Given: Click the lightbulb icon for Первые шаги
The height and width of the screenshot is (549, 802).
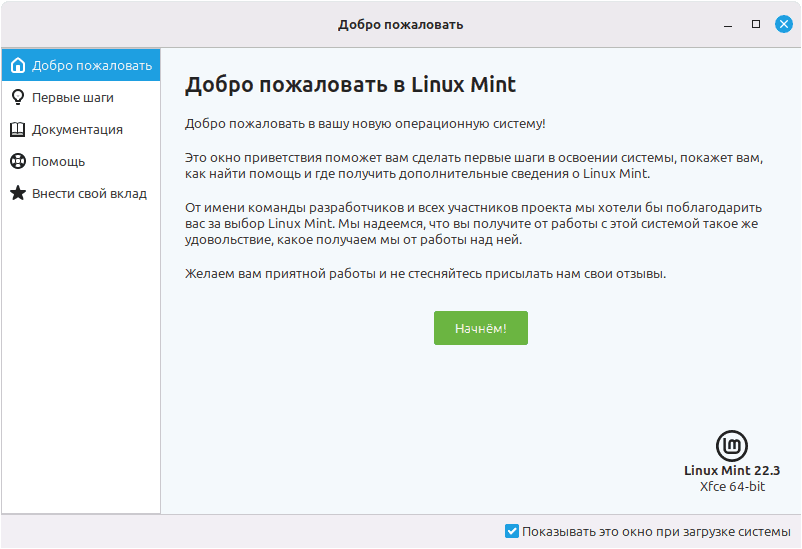Looking at the screenshot, I should pos(18,97).
